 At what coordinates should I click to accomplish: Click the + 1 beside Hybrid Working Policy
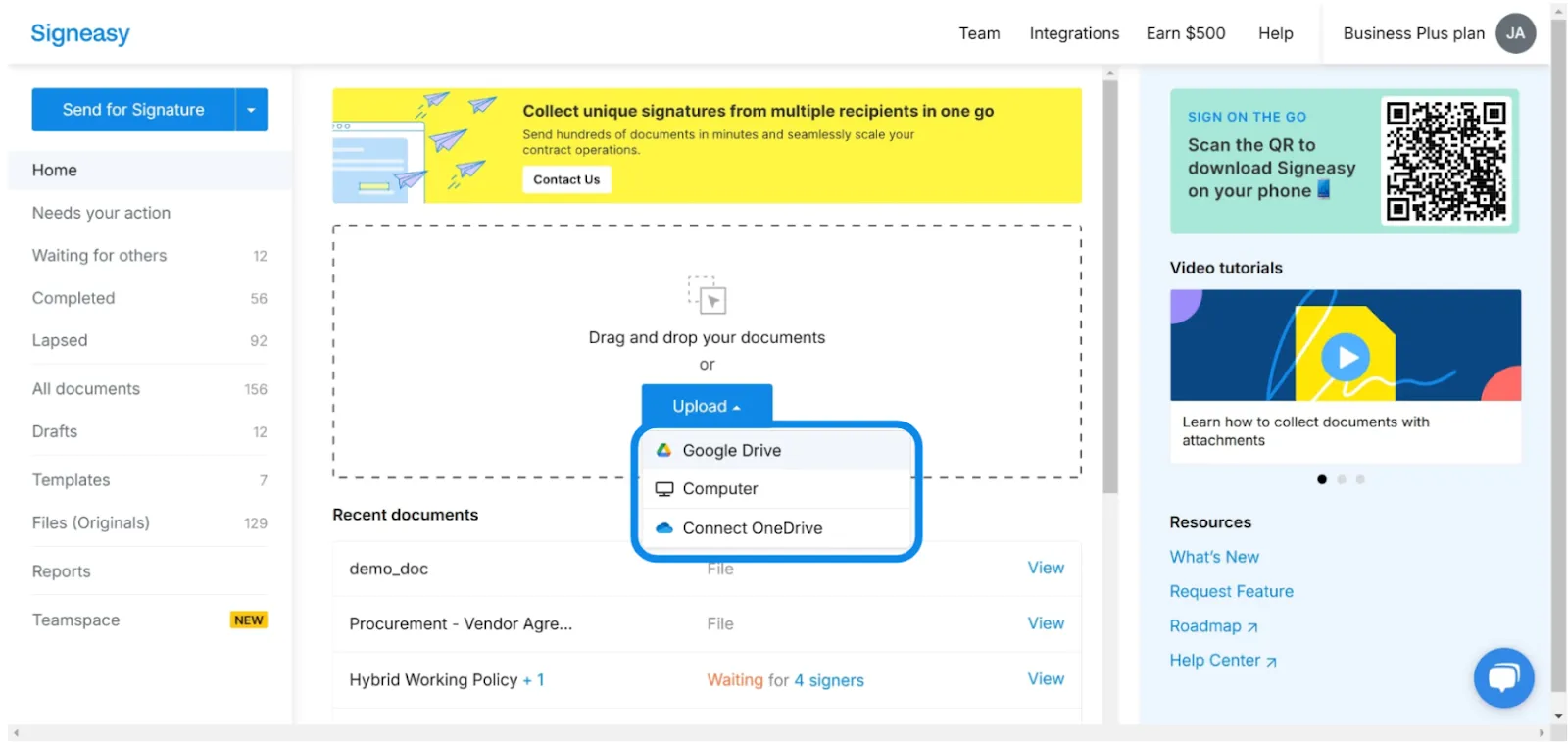pyautogui.click(x=534, y=679)
